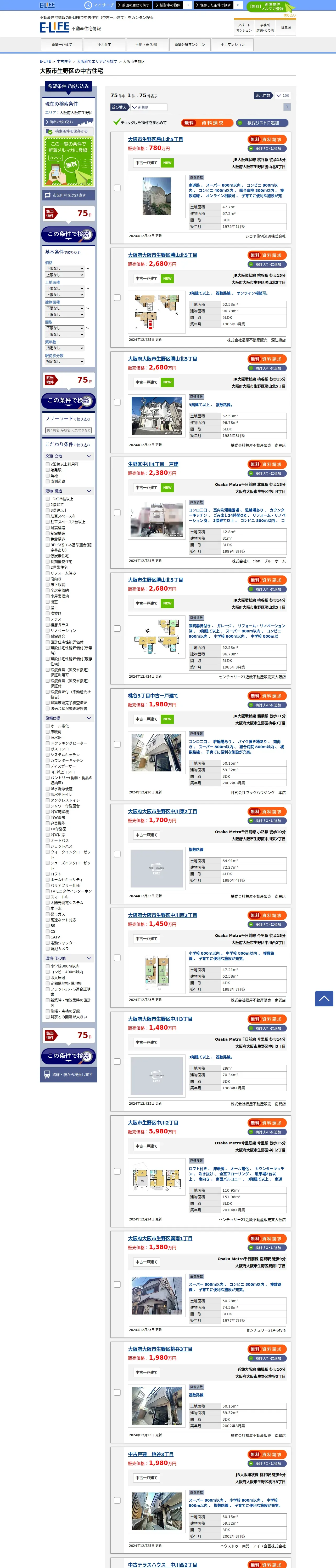Check 2沿線以上利用可 filter

(48, 464)
